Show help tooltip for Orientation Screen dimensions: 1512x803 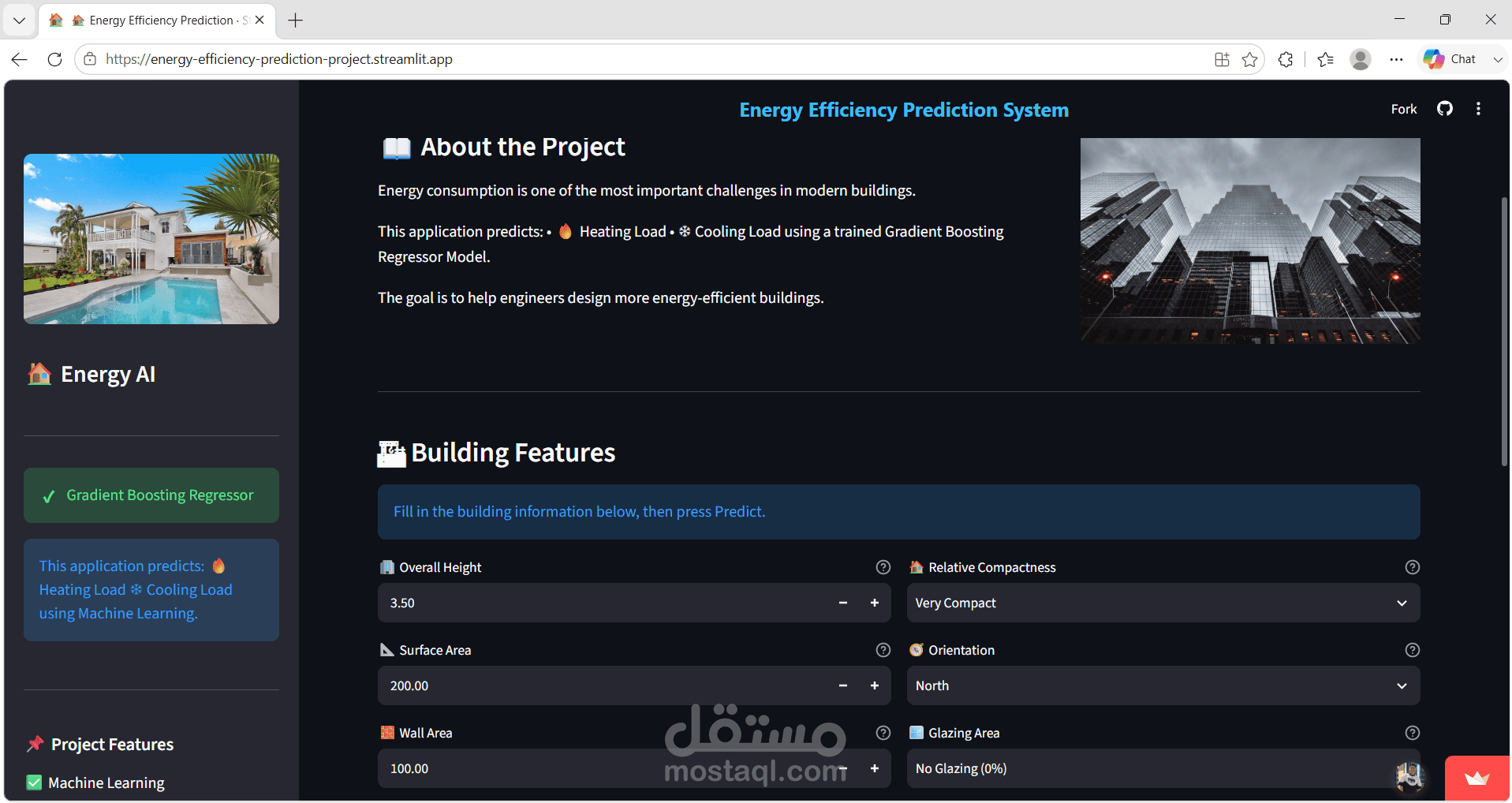pyautogui.click(x=1413, y=650)
